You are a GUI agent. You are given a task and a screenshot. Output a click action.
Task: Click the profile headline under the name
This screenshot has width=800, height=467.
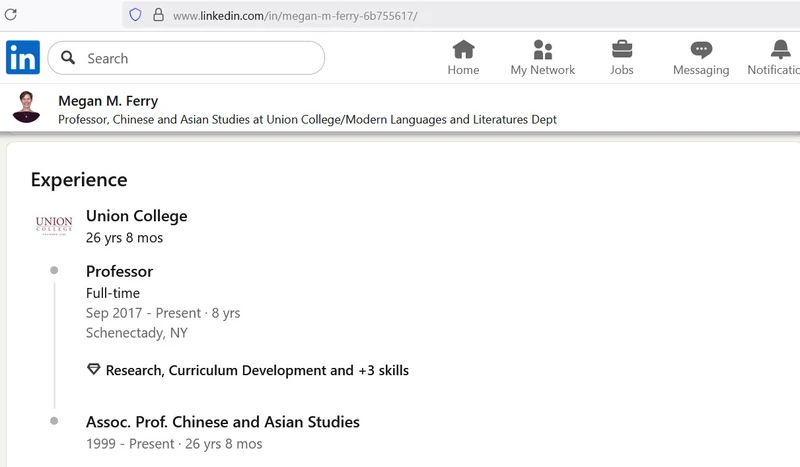coord(307,119)
